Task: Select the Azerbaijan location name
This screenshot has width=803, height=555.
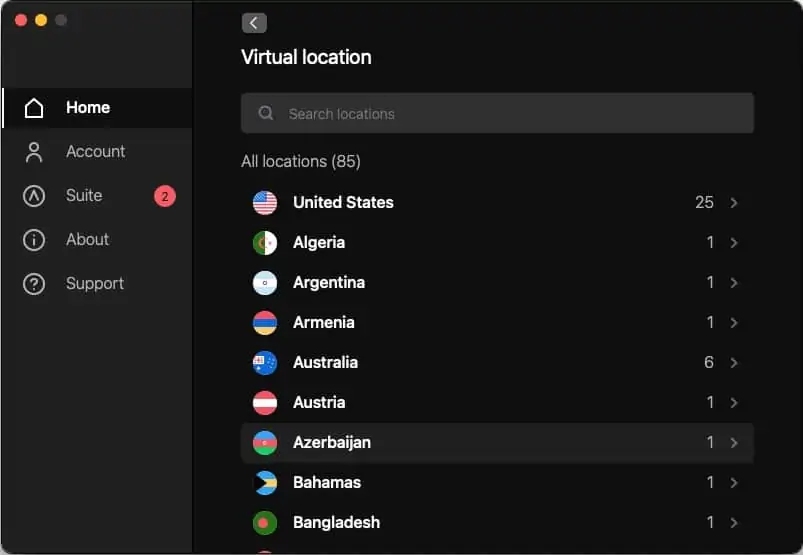Action: click(332, 443)
